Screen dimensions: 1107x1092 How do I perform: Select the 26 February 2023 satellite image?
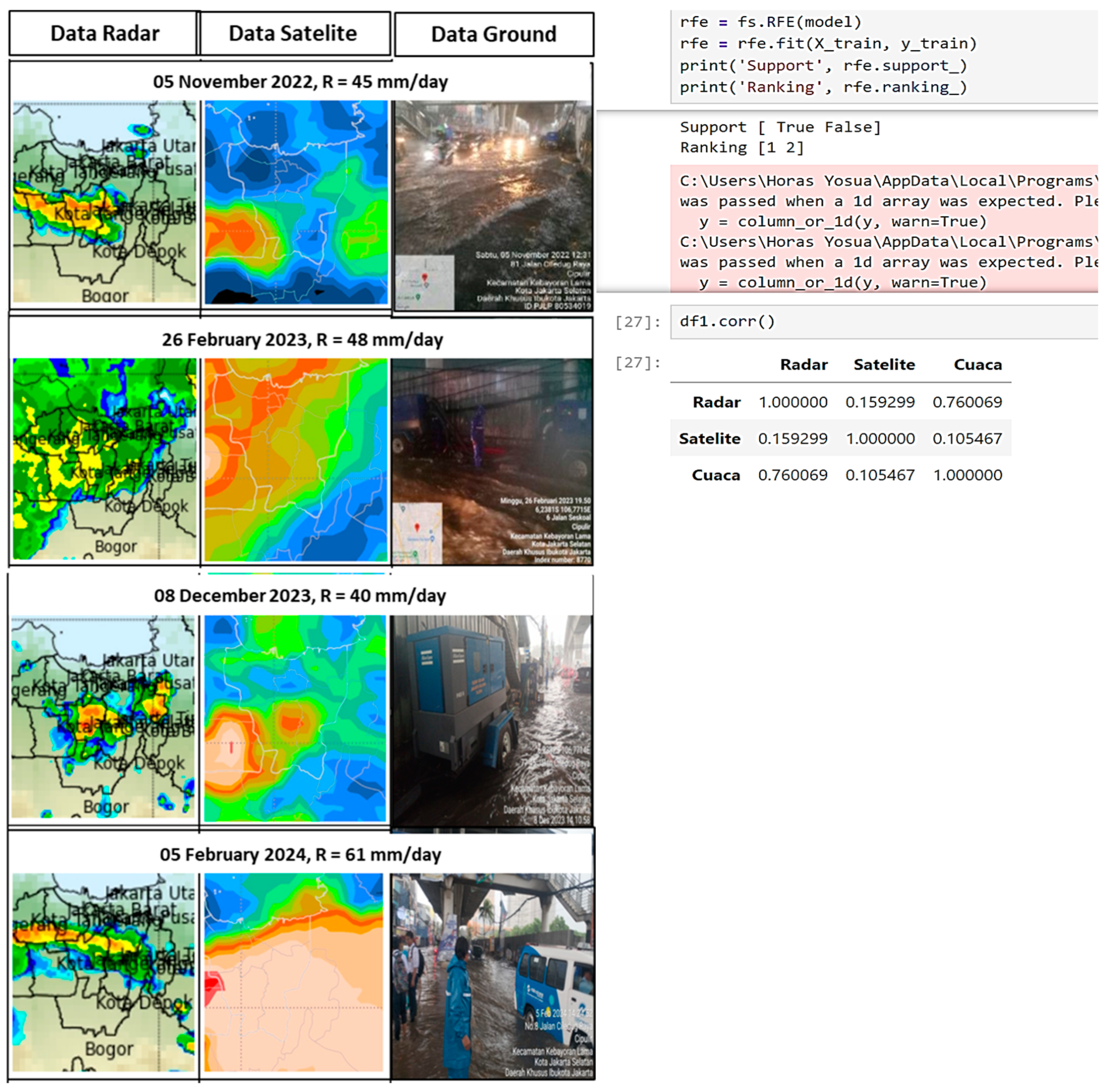296,459
